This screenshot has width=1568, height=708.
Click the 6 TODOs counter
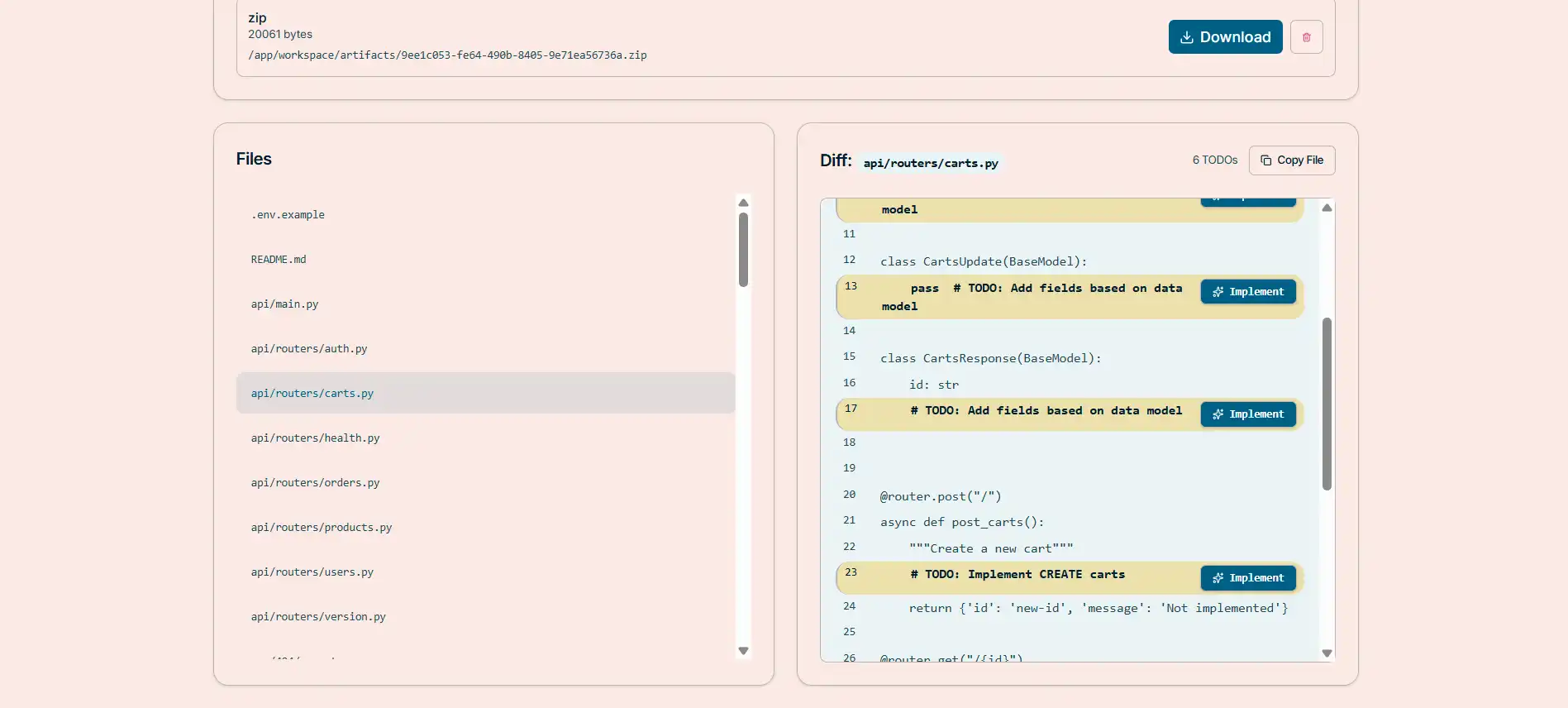click(x=1215, y=160)
